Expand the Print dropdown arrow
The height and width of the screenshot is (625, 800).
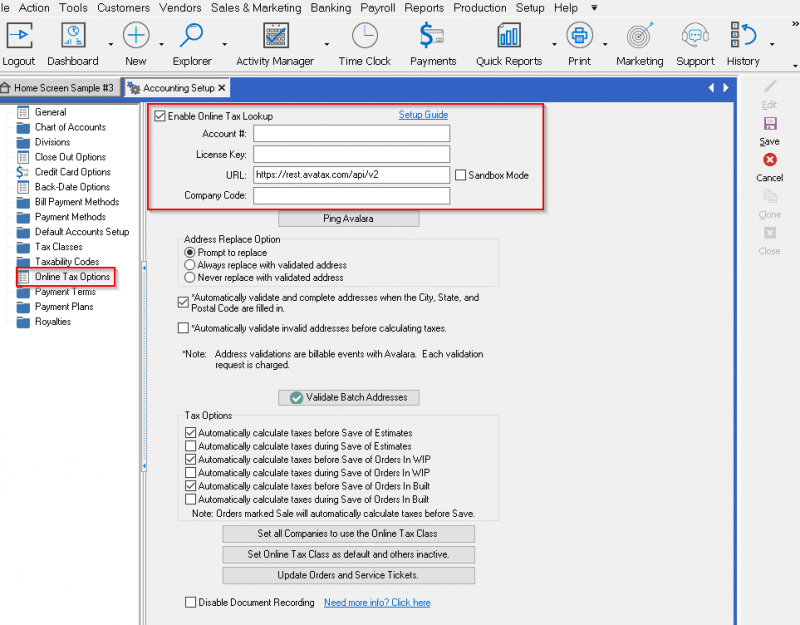coord(605,44)
